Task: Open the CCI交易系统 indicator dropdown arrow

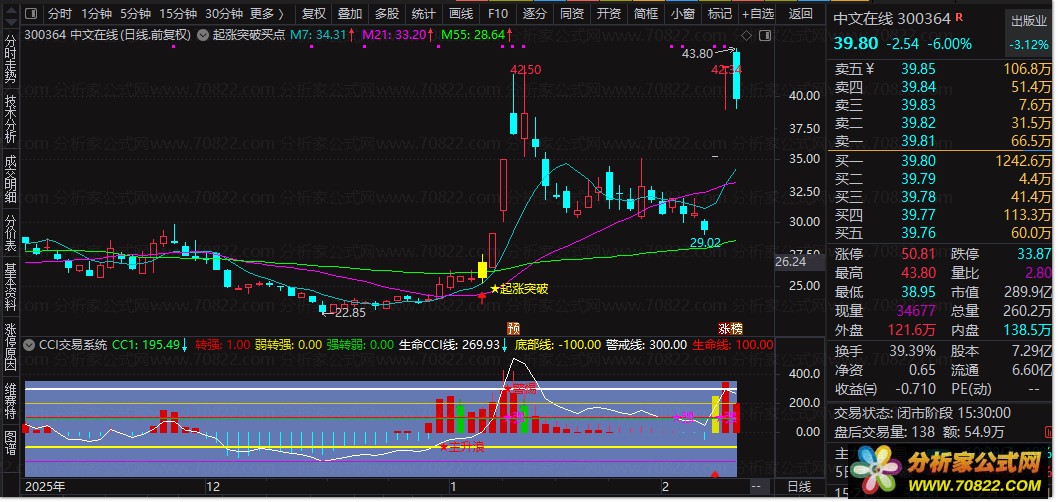Action: (29, 345)
